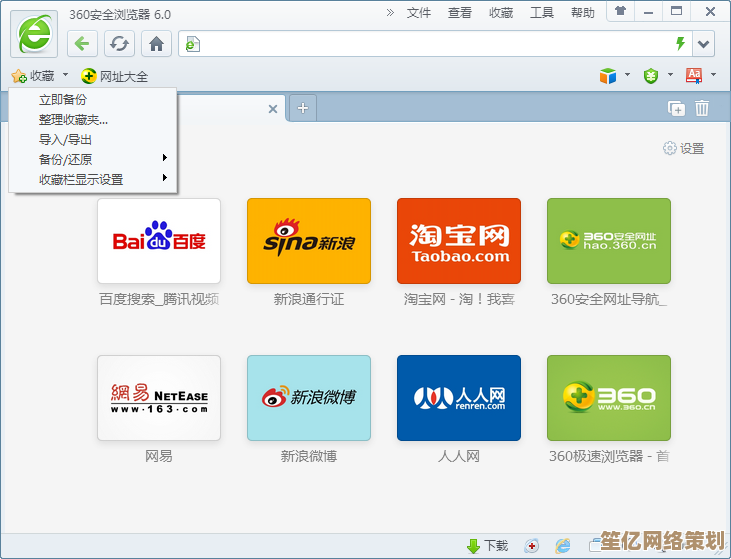
Task: Select 立即备份 from favorites menu
Action: pos(63,100)
